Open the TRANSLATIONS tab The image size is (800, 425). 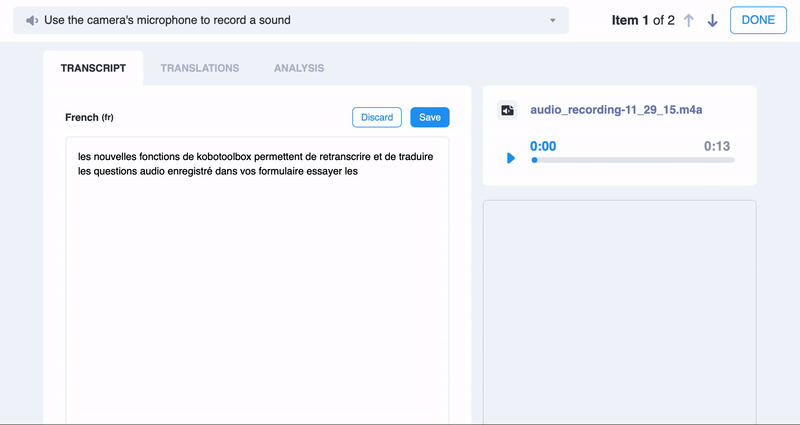(200, 68)
